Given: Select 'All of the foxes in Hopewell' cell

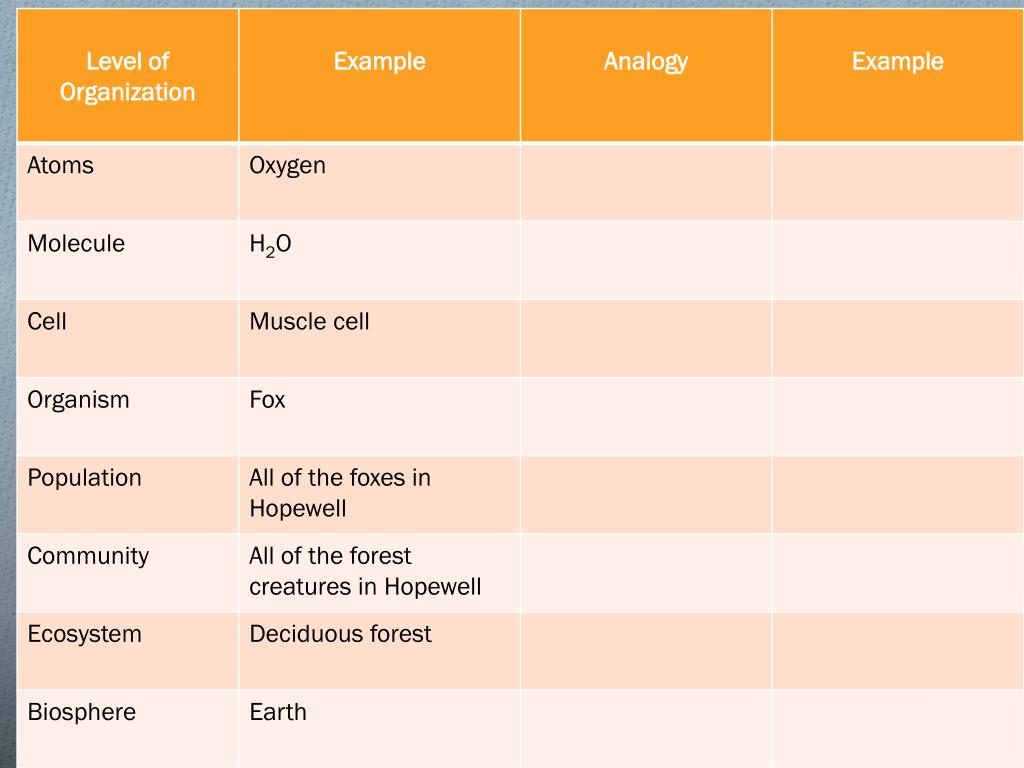Looking at the screenshot, I should pos(379,494).
